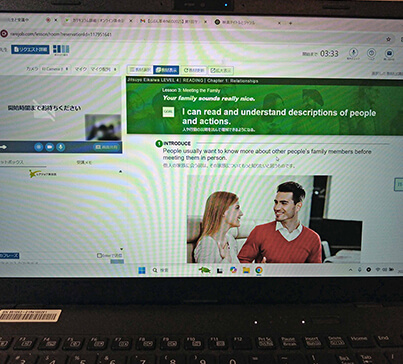Click the round settings icon beside the camera button

[x=39, y=147]
